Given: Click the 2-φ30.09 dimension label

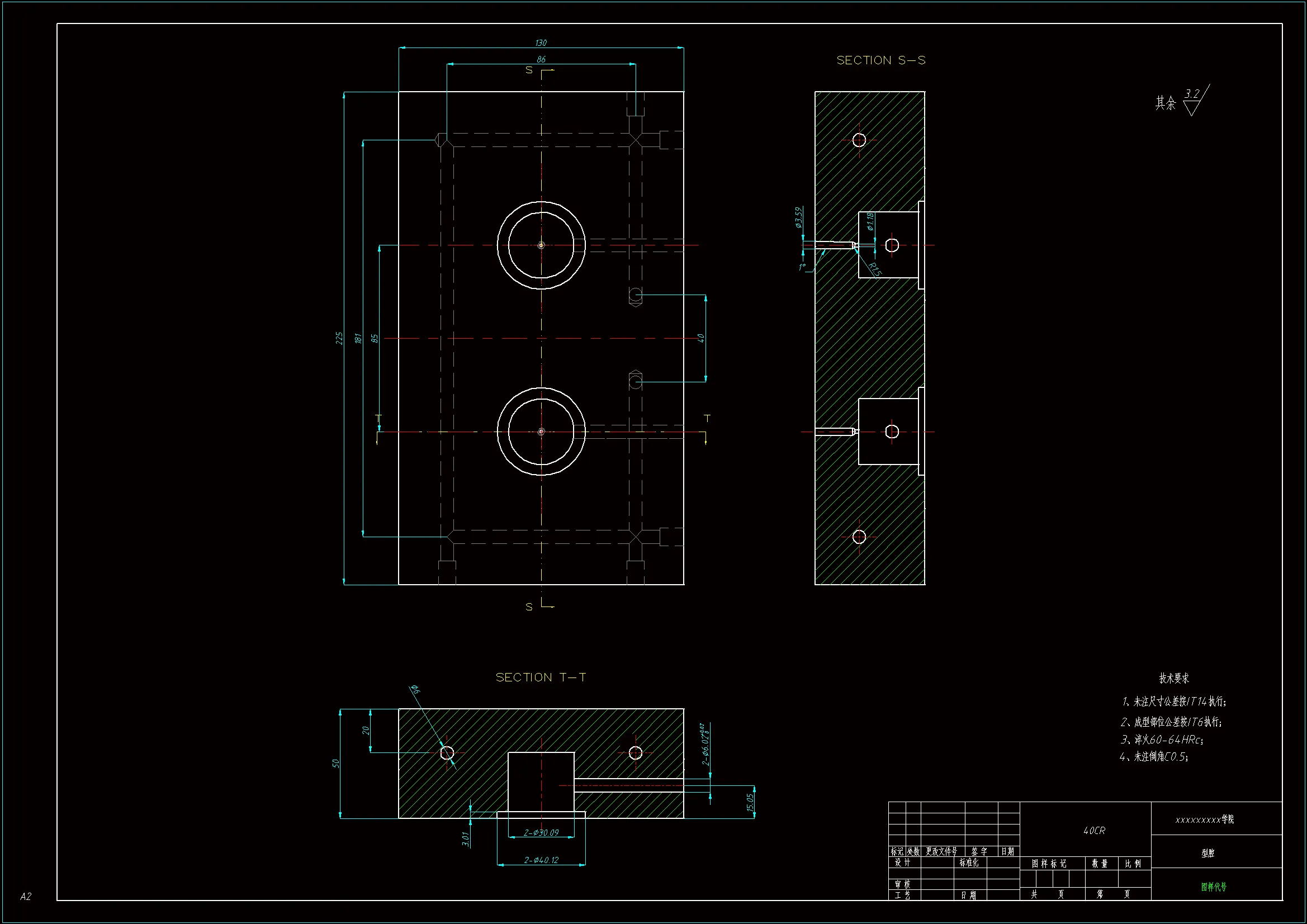Looking at the screenshot, I should 541,833.
